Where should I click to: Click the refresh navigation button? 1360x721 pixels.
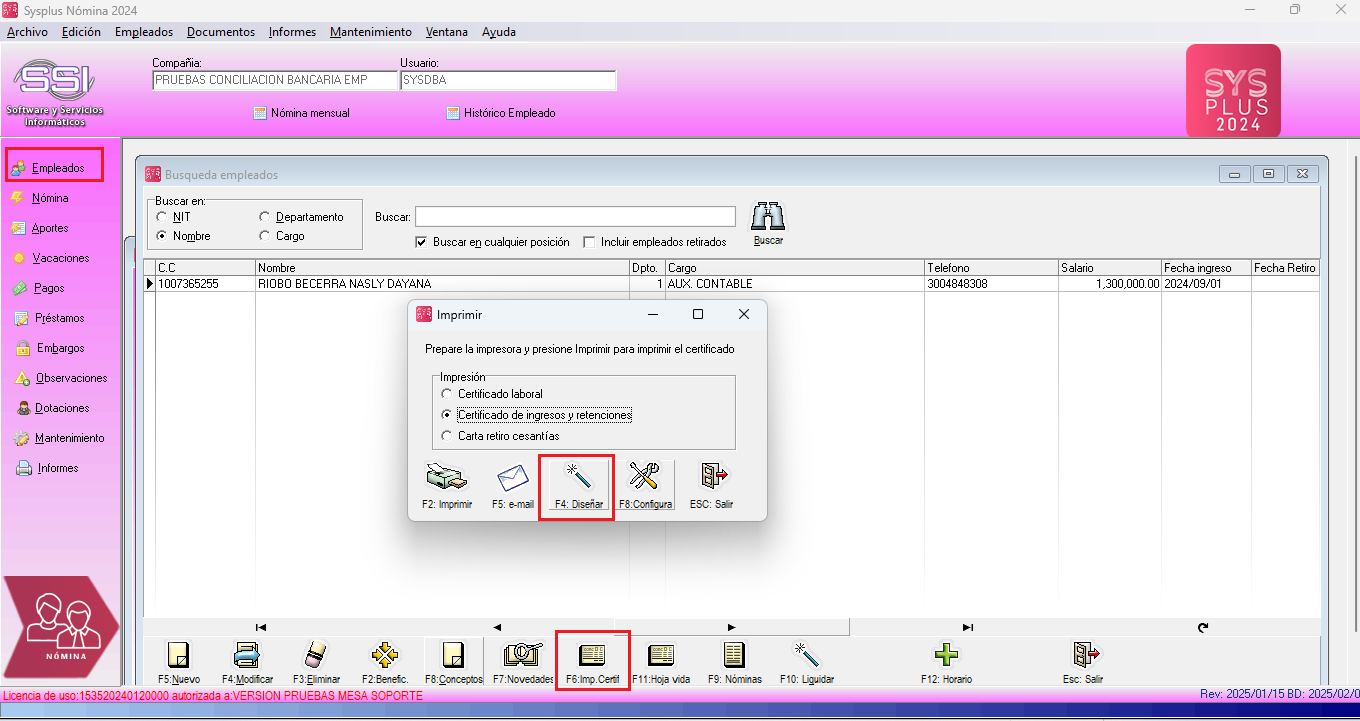(x=1203, y=627)
